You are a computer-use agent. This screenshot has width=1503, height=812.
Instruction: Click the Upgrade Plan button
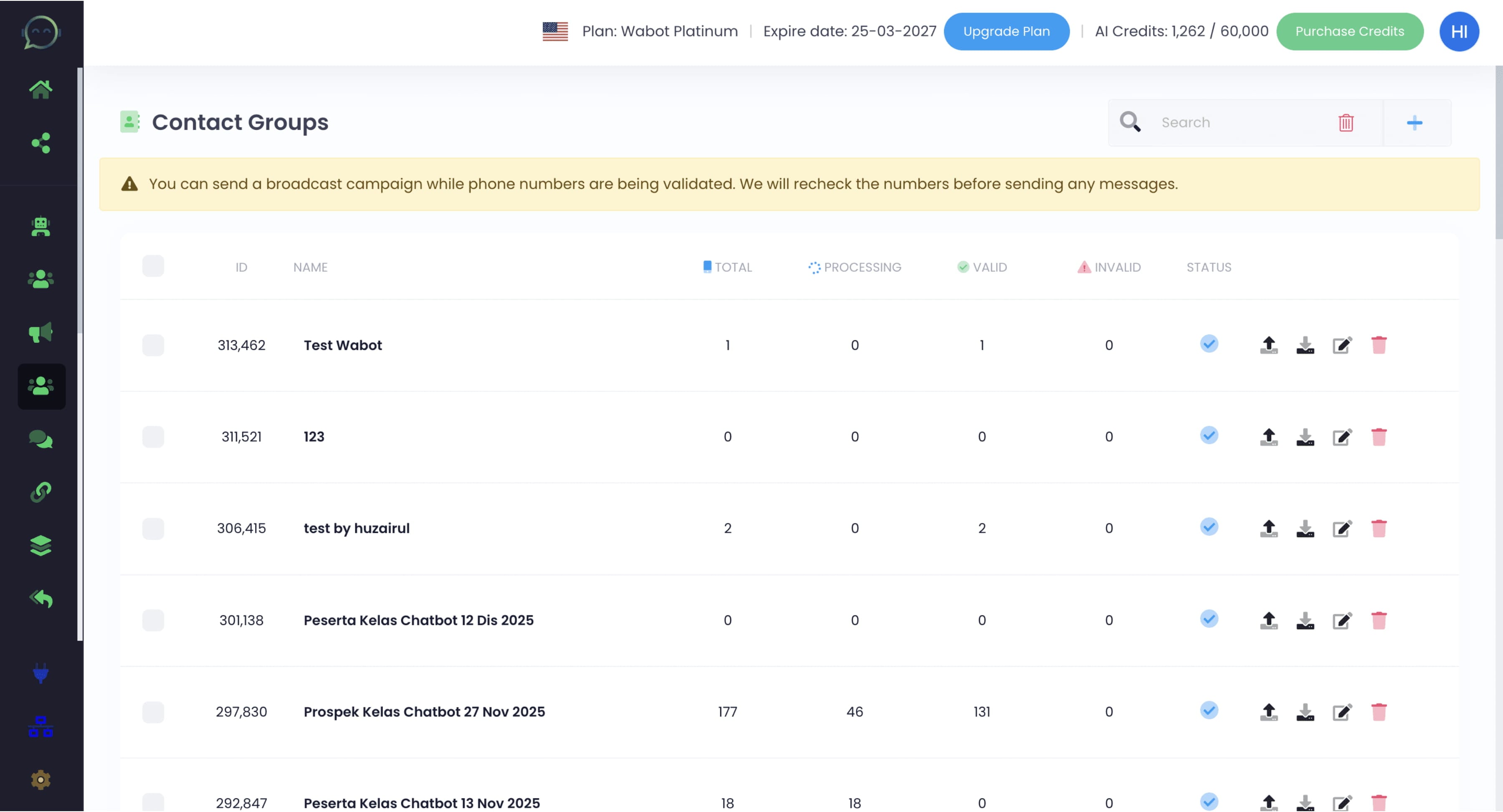1006,31
